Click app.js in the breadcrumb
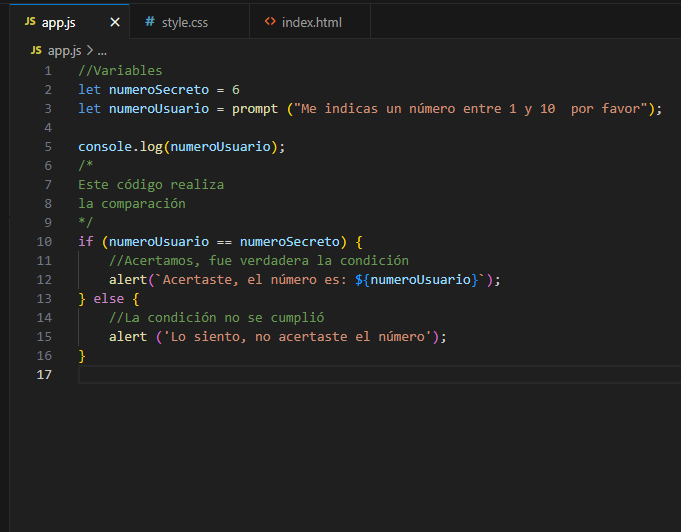Image resolution: width=681 pixels, height=532 pixels. [64, 51]
